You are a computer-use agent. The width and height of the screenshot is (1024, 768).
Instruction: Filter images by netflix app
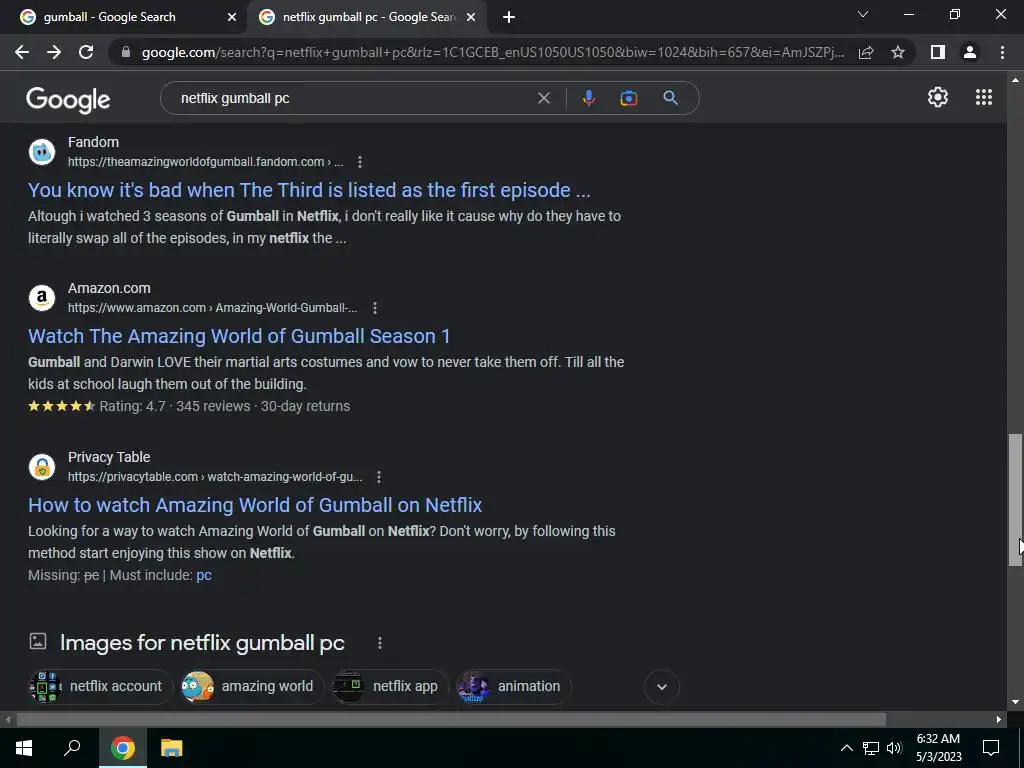391,686
